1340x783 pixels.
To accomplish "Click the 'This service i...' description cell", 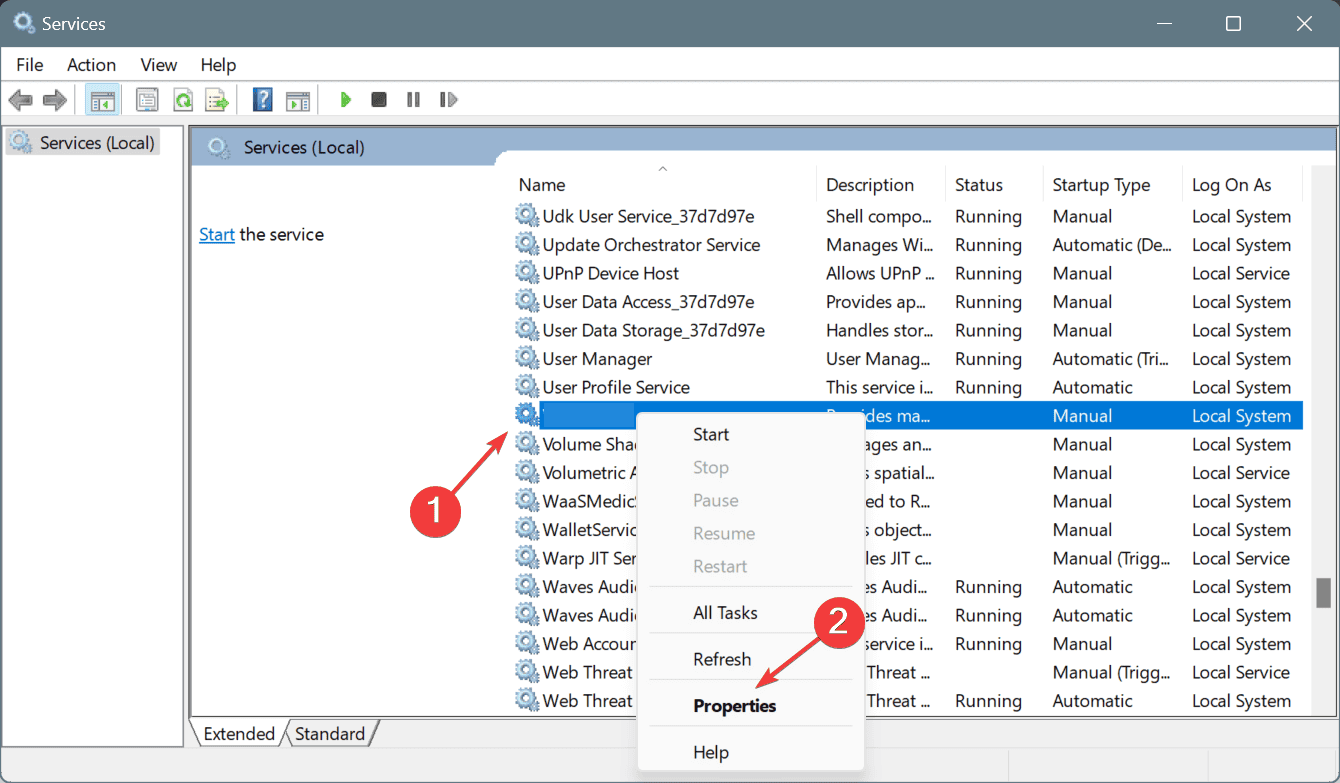I will pos(878,387).
